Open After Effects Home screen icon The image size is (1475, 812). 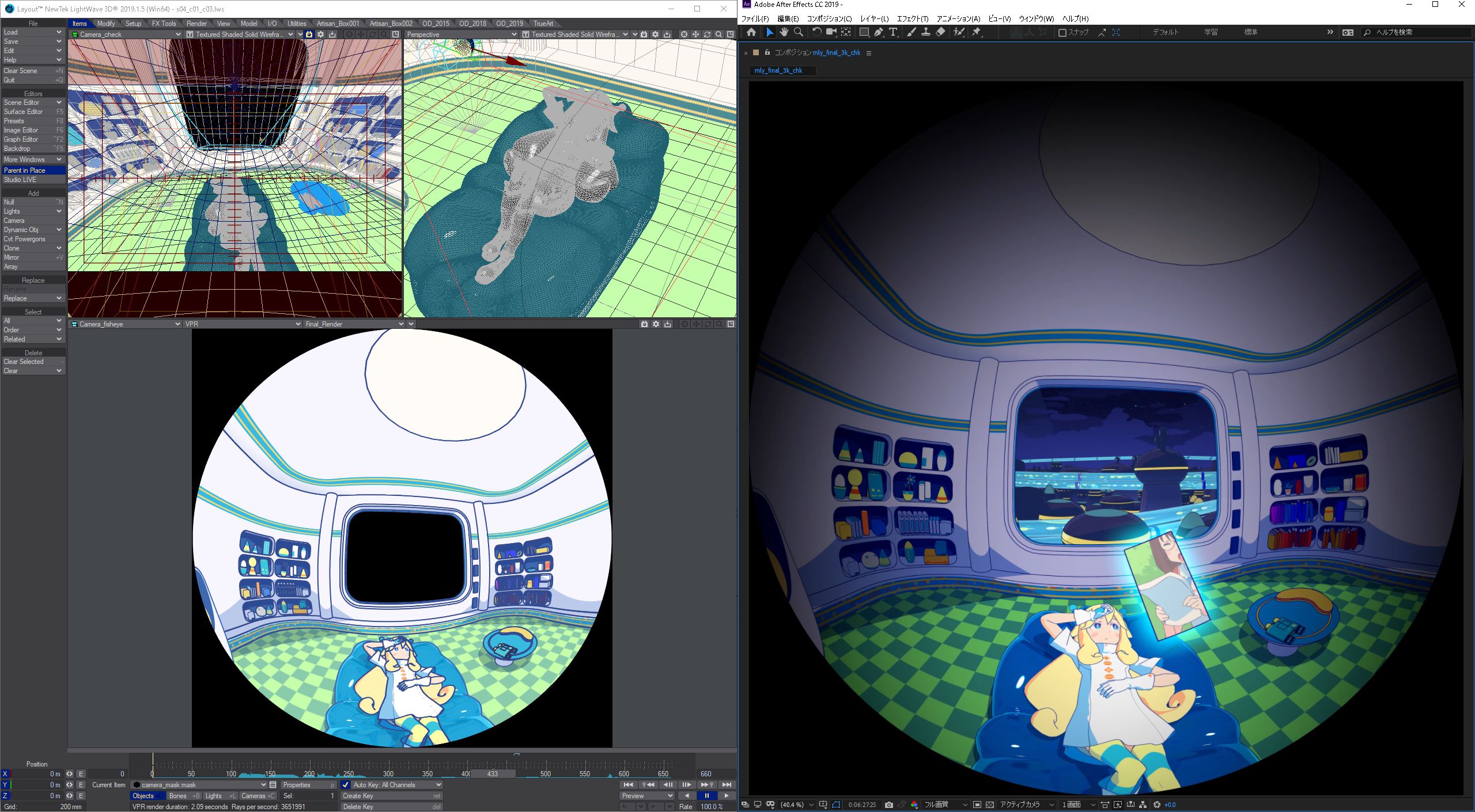[751, 32]
